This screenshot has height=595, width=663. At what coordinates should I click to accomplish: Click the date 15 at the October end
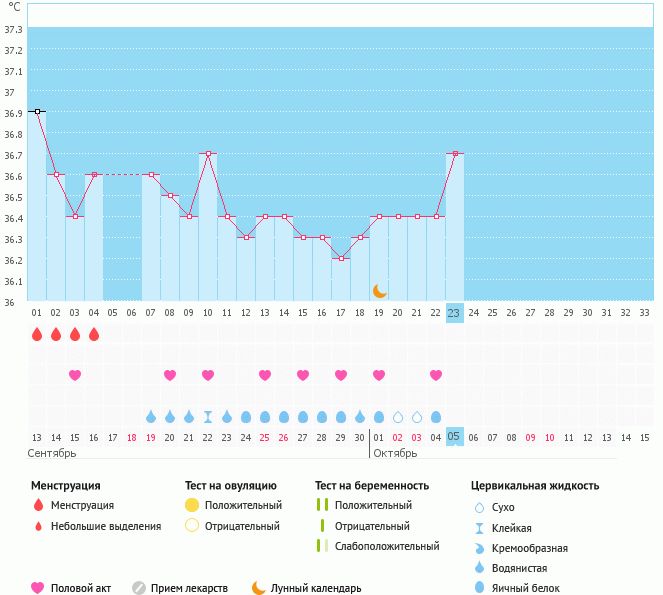pos(644,438)
